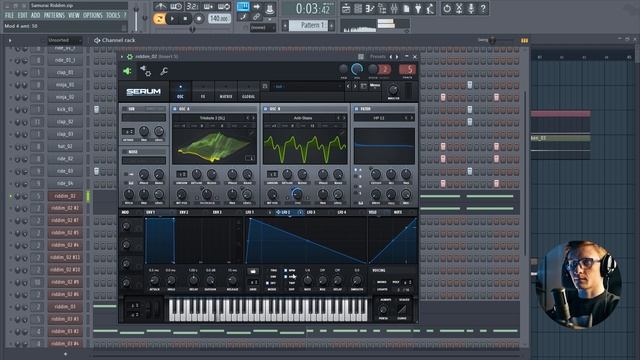This screenshot has height=360, width=640.
Task: Switch to Serum OSC tab
Action: [x=180, y=92]
